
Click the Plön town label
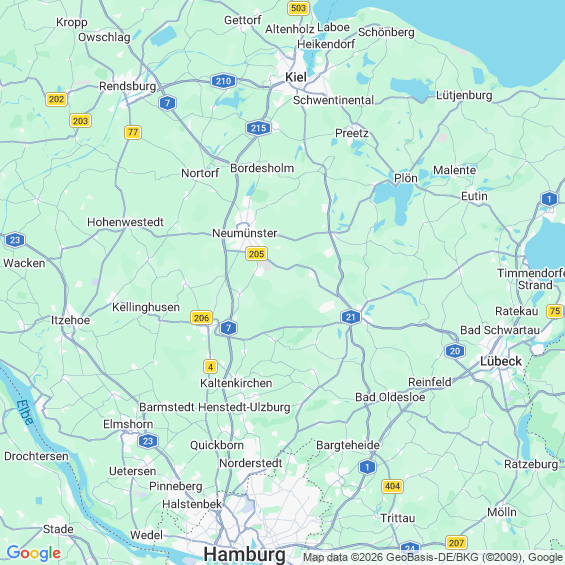pos(406,178)
